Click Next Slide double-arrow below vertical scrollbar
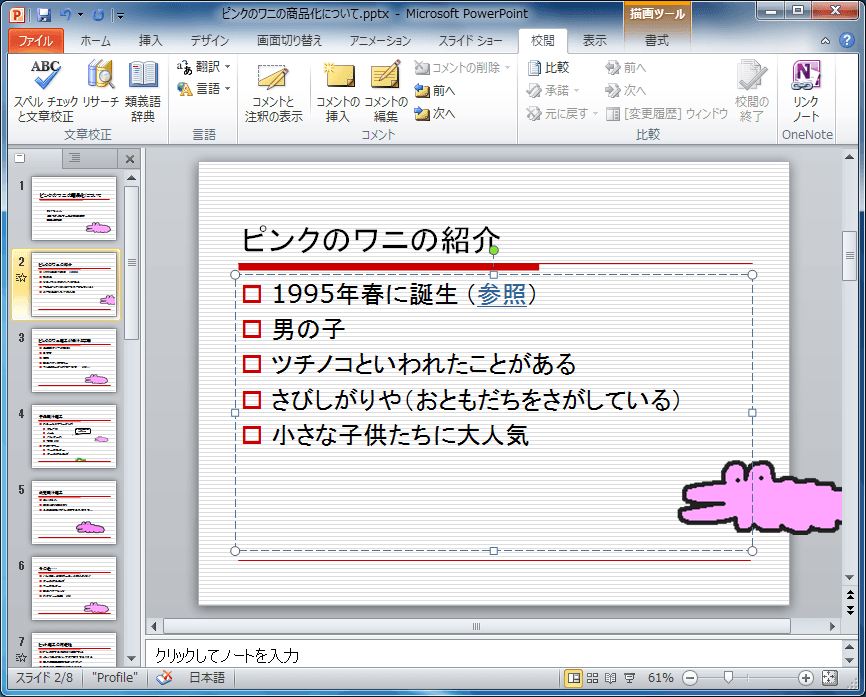This screenshot has height=697, width=866. pyautogui.click(x=850, y=610)
